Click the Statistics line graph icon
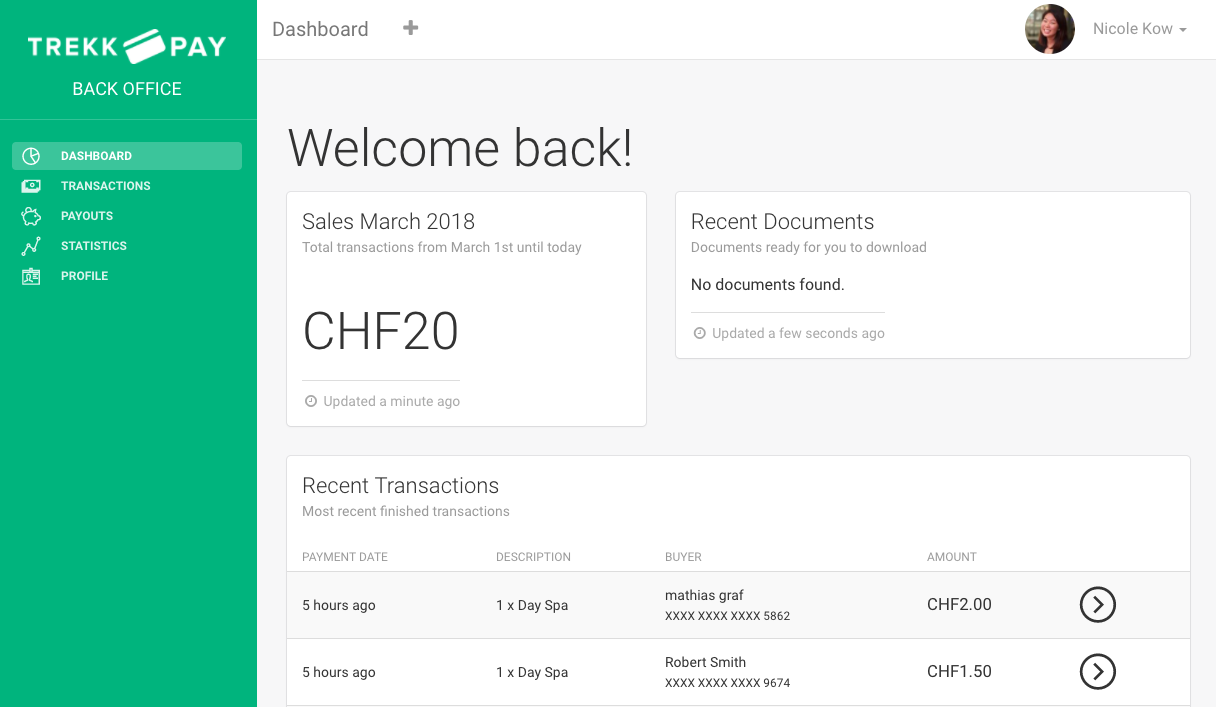Screen dimensions: 1216x707 tap(31, 246)
